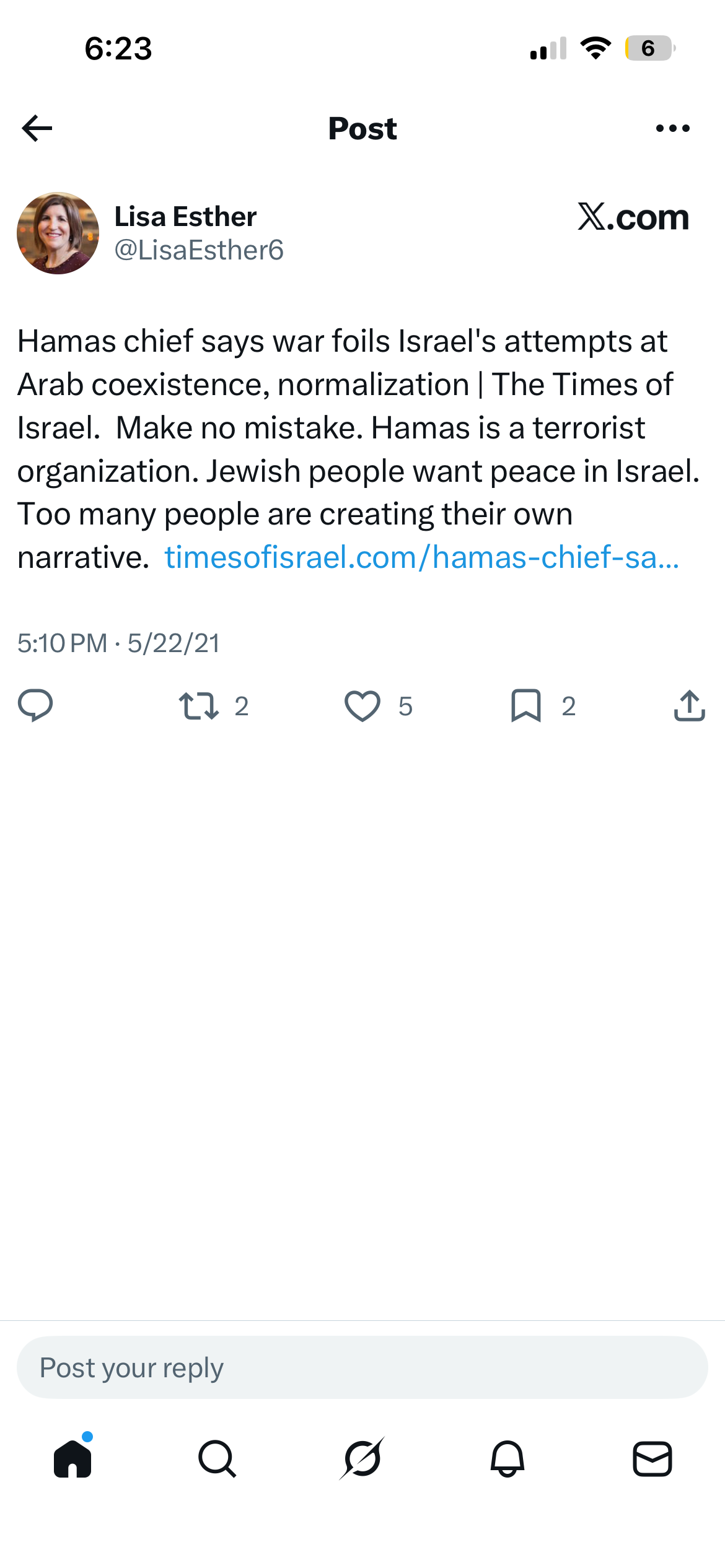Open the Search tab
The image size is (725, 1568).
(217, 1458)
